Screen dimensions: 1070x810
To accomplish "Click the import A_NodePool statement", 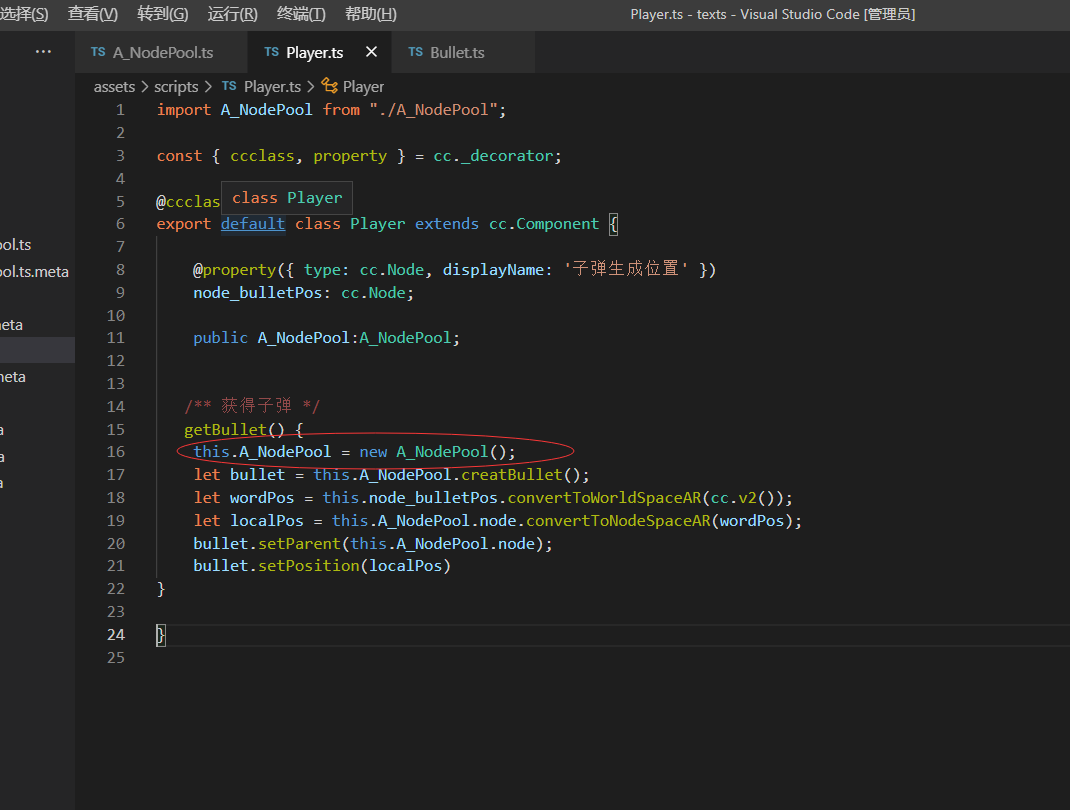I will pos(331,110).
